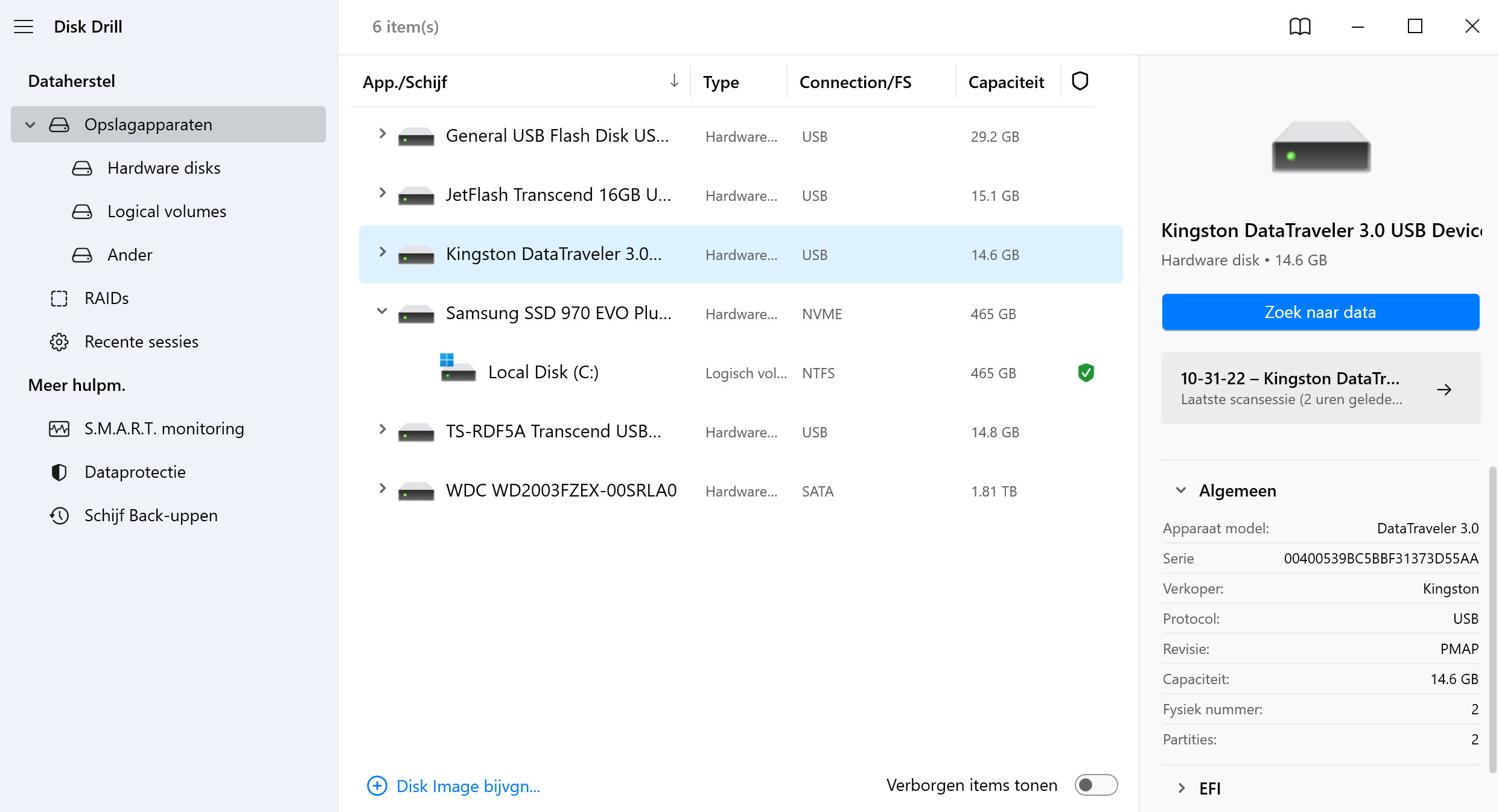Expand the EFI section
Viewport: 1499px width, 812px height.
[1181, 788]
